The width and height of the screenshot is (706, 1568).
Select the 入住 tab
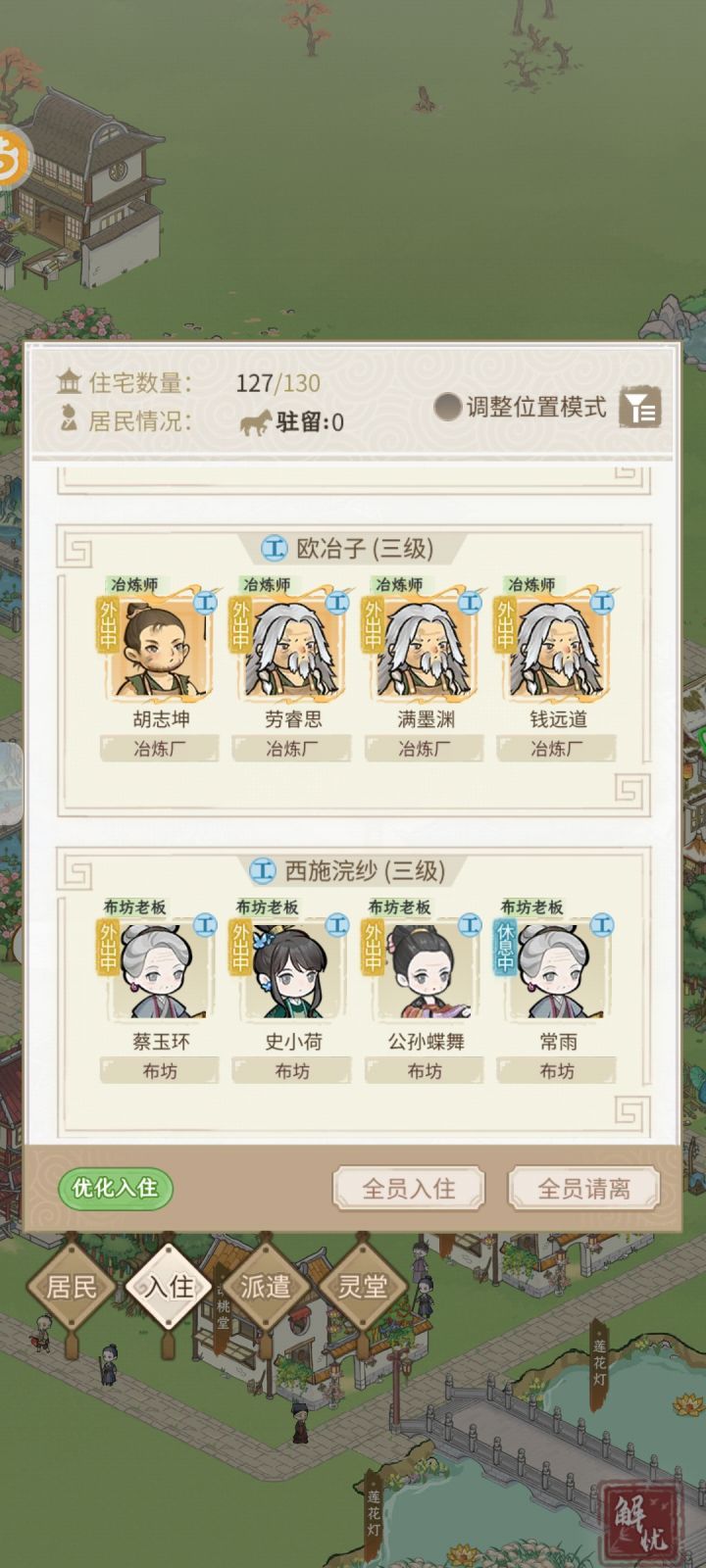(169, 1287)
